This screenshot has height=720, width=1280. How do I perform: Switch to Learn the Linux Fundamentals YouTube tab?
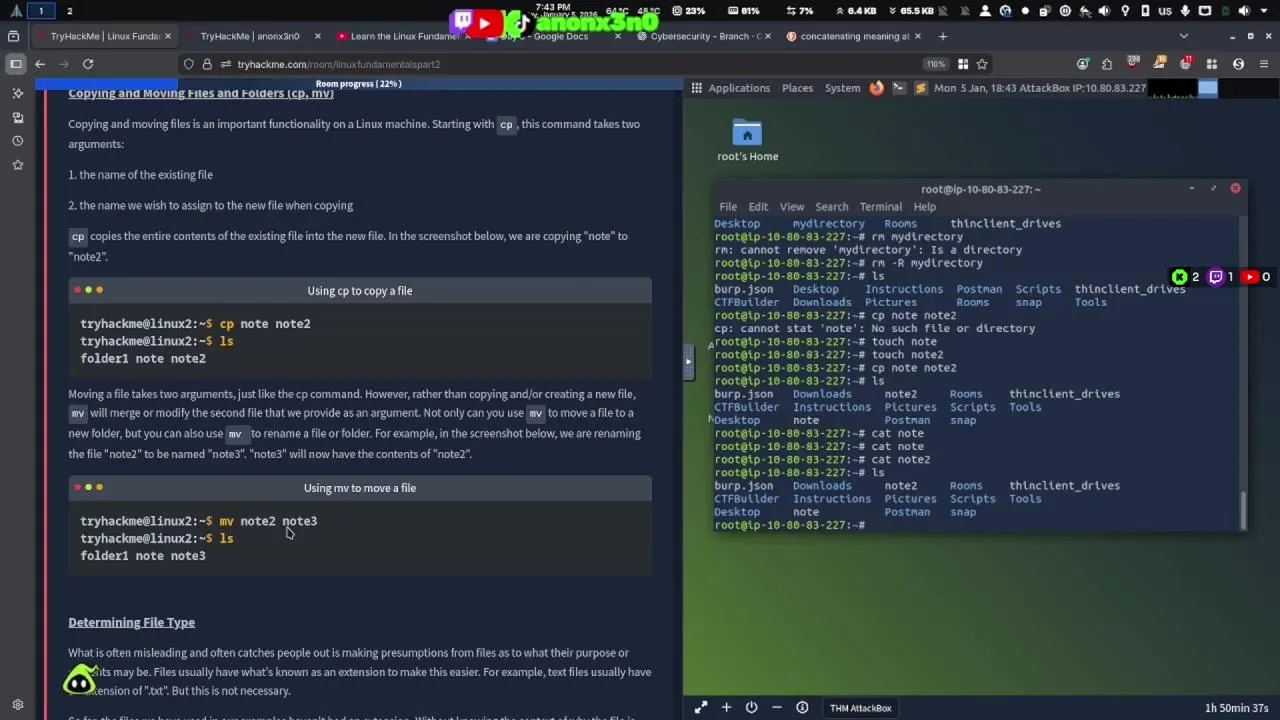[402, 36]
